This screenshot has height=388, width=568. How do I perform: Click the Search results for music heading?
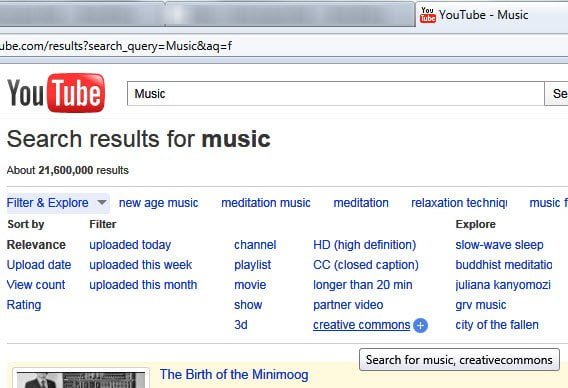click(138, 139)
